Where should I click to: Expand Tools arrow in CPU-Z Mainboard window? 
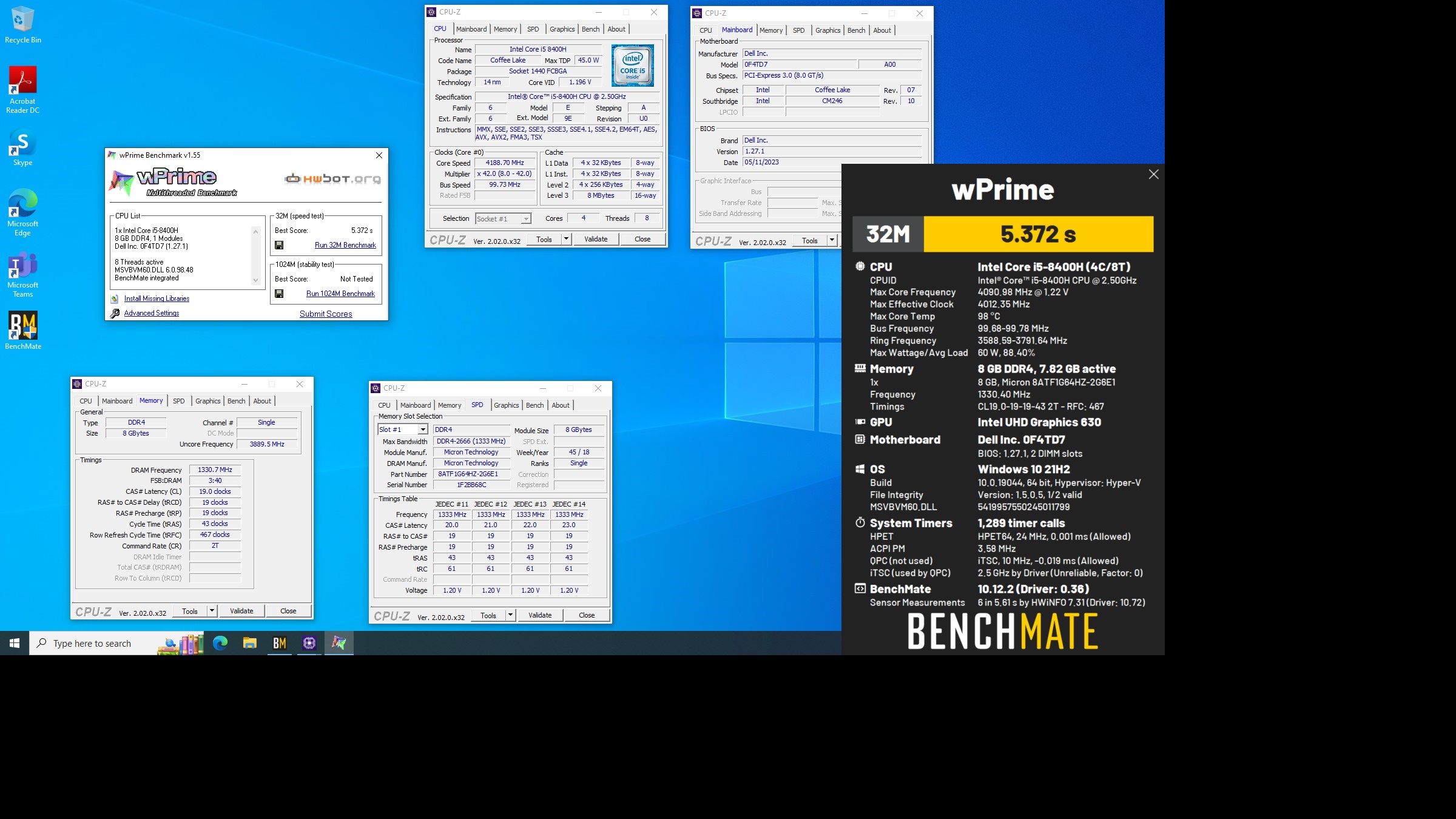[x=832, y=240]
